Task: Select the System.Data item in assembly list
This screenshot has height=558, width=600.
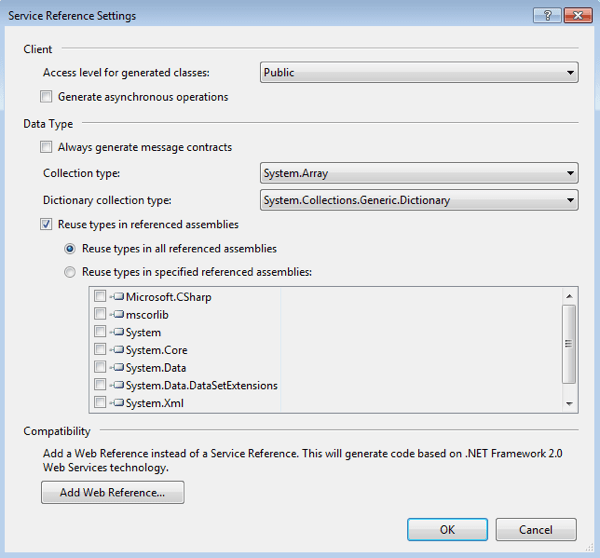Action: (x=156, y=368)
